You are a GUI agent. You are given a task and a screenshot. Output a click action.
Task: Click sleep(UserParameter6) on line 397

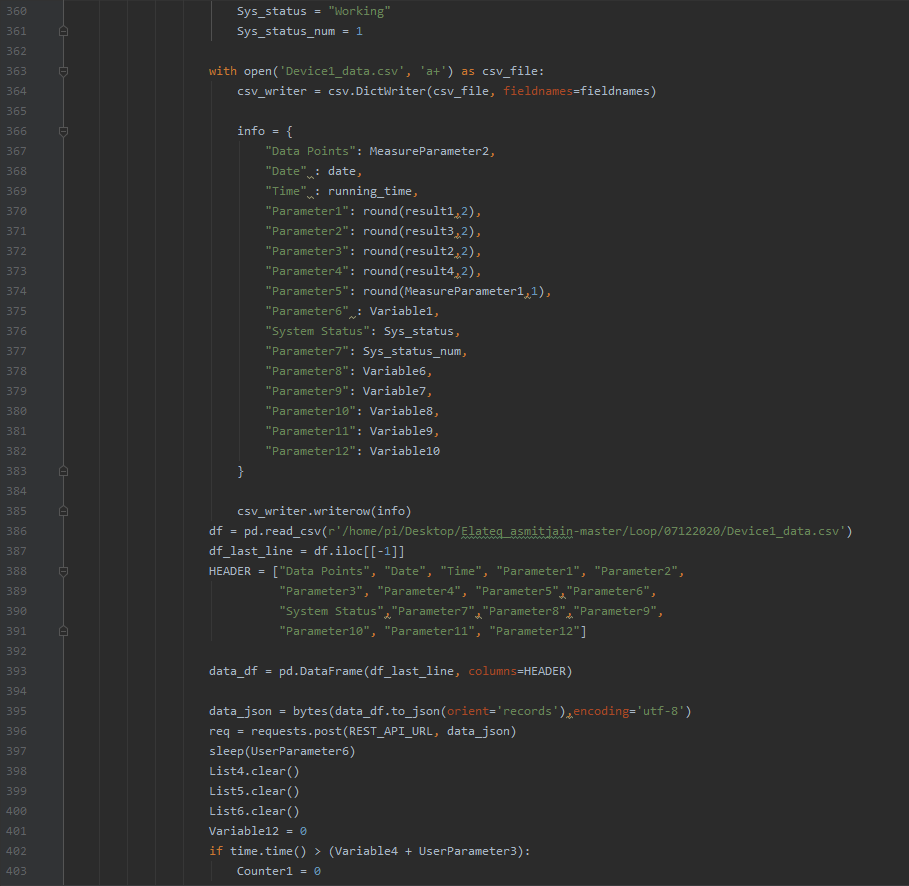(x=282, y=751)
